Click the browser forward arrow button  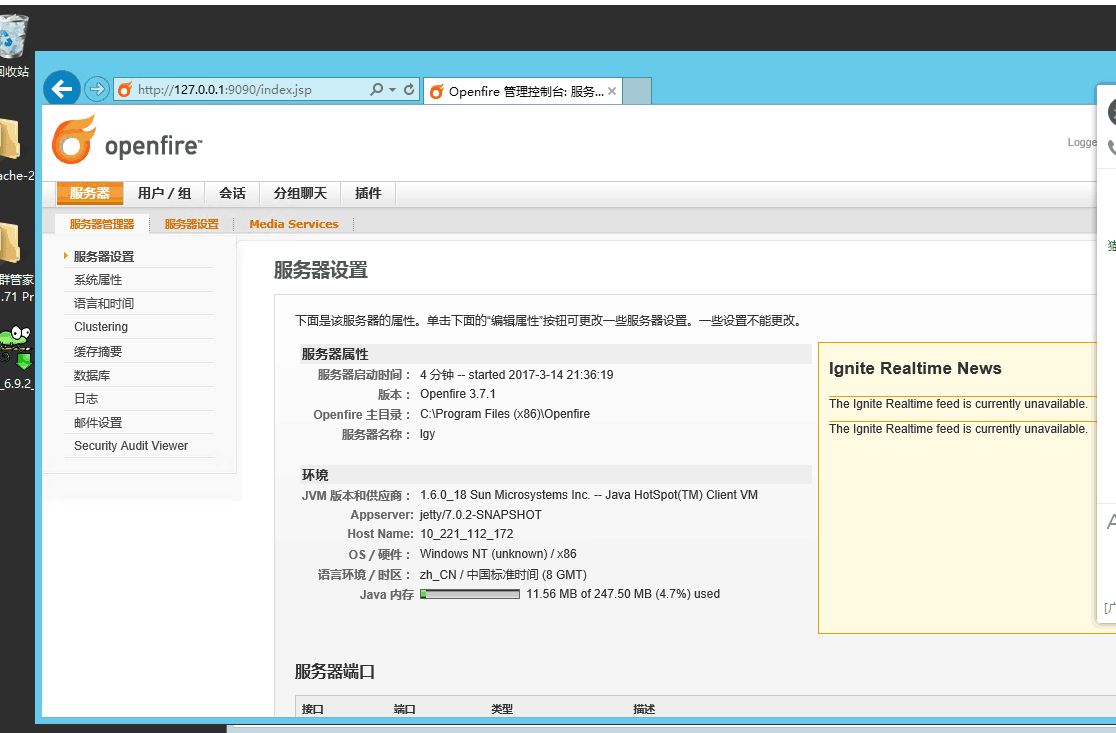(96, 89)
